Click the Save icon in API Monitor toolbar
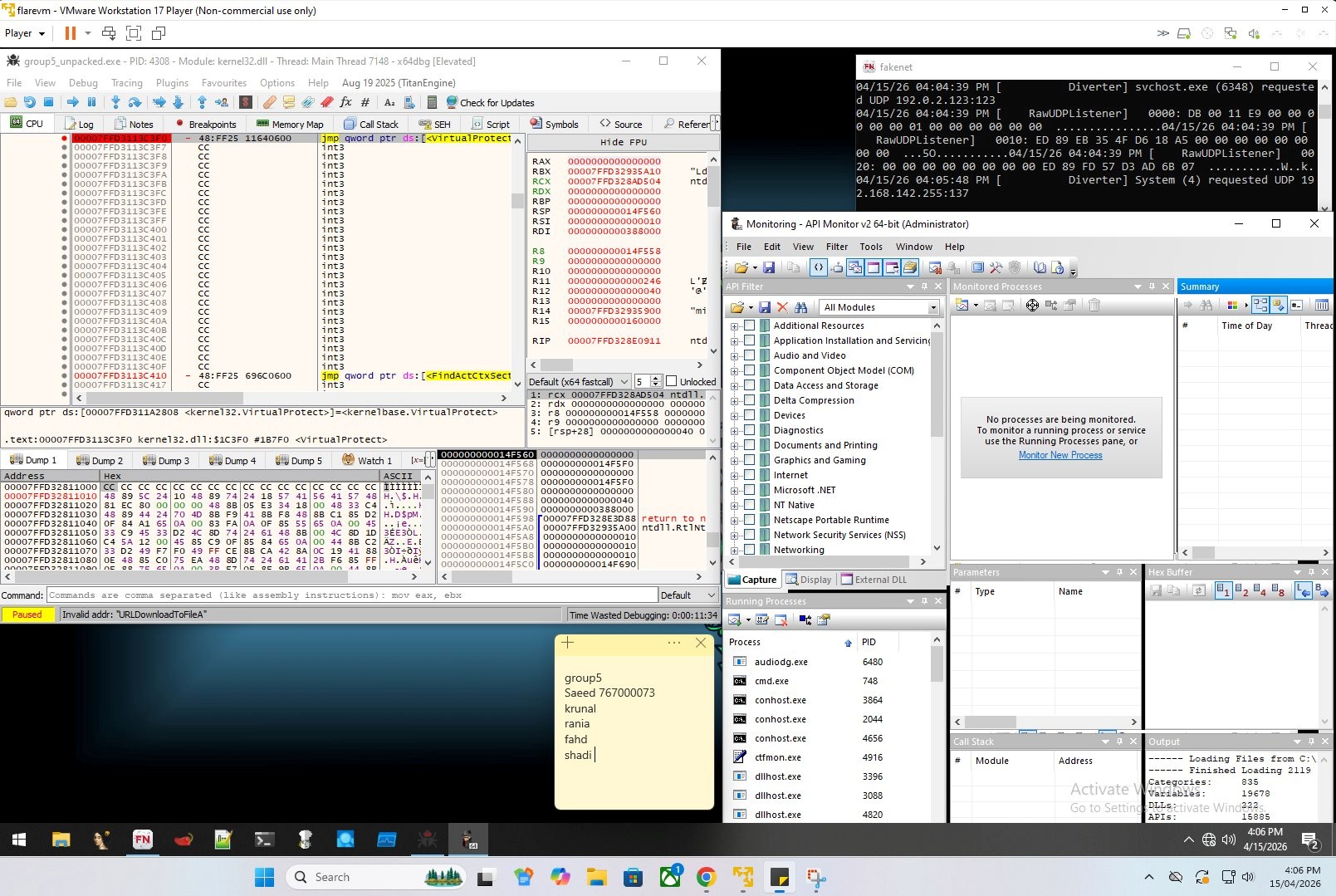The height and width of the screenshot is (896, 1336). click(769, 267)
